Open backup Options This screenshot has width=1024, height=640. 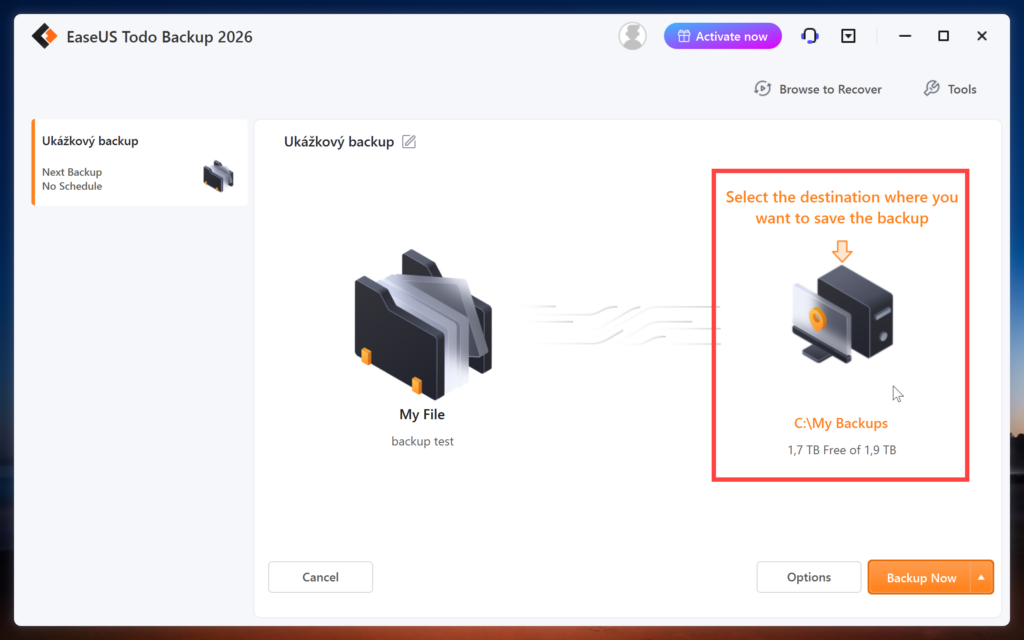[x=808, y=577]
